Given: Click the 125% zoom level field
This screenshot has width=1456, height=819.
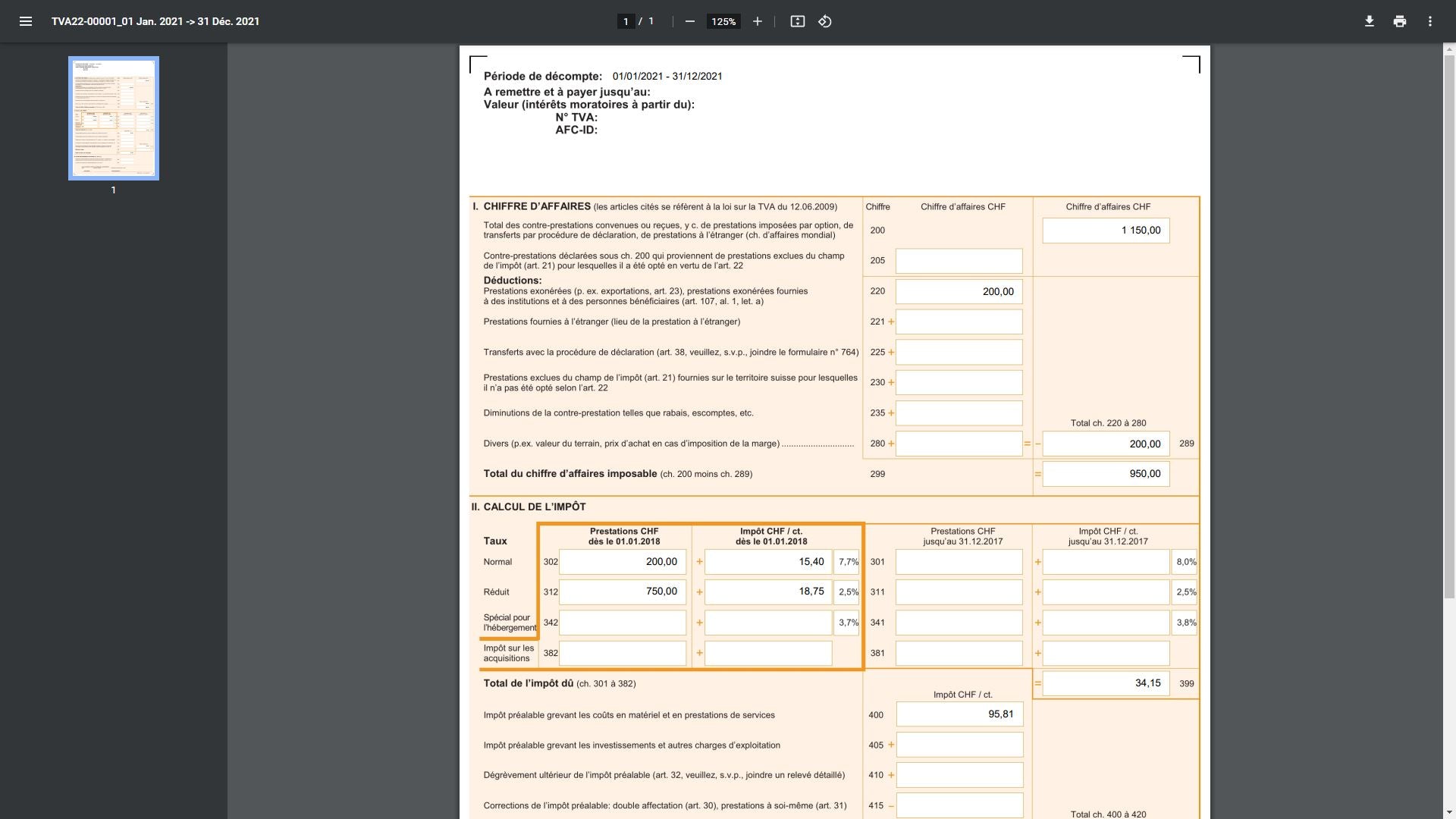Looking at the screenshot, I should (x=723, y=21).
